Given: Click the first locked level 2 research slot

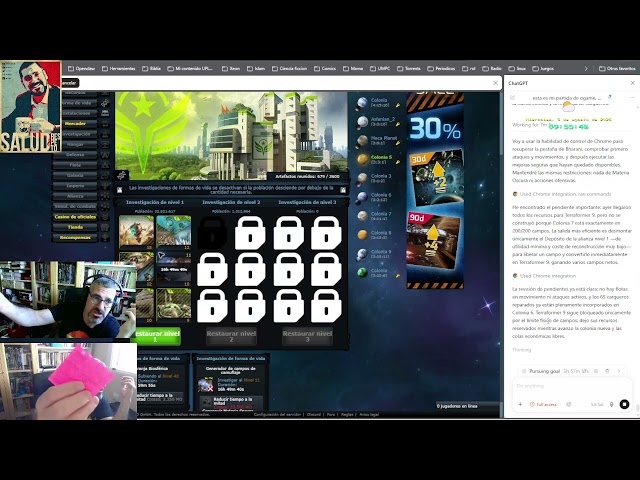Looking at the screenshot, I should [212, 233].
